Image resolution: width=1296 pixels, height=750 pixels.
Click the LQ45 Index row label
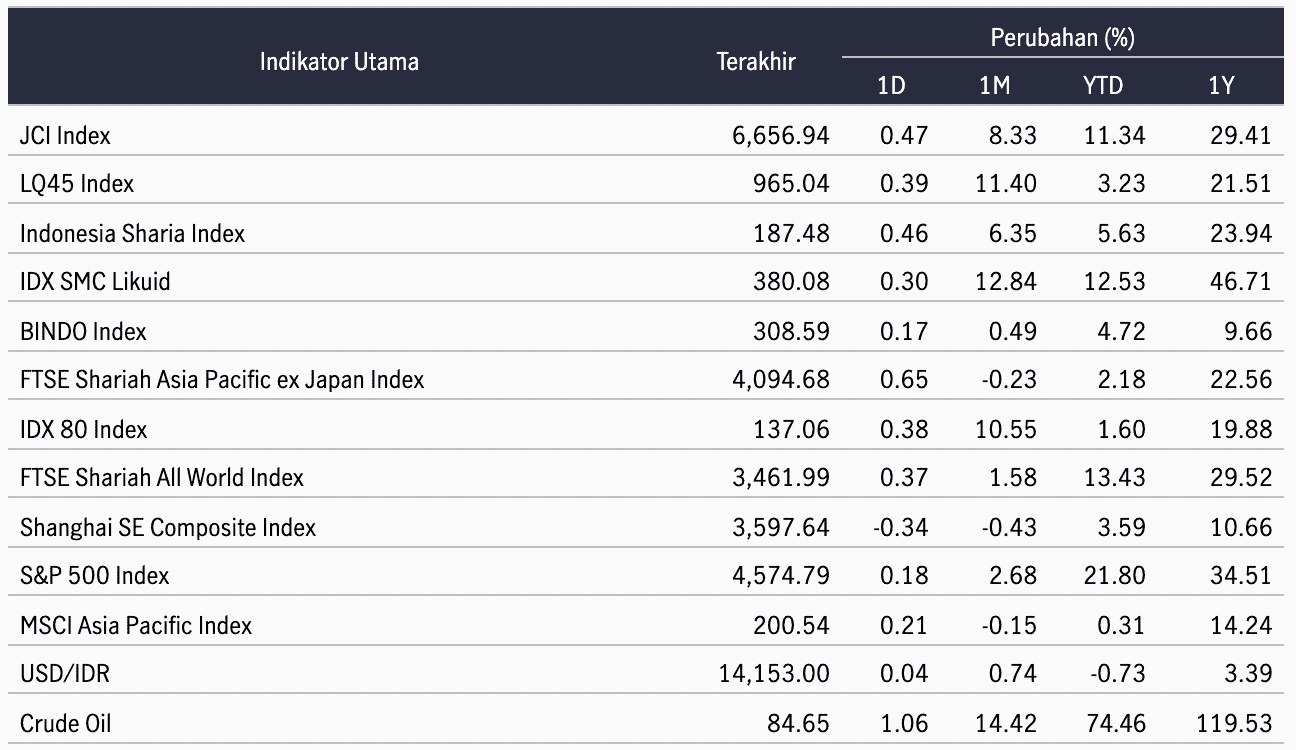(x=77, y=183)
